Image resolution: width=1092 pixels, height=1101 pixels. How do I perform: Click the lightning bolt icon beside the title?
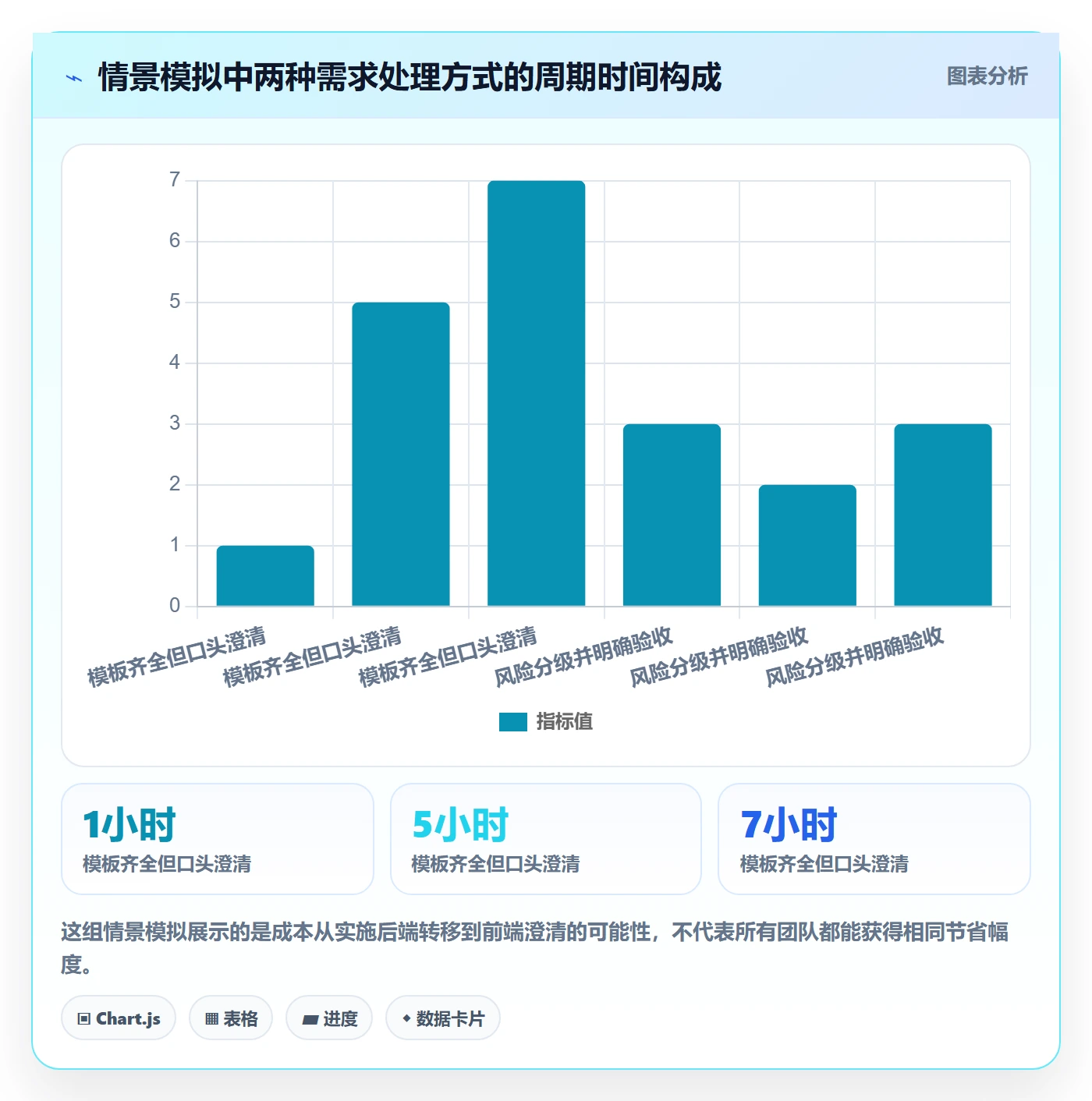coord(74,78)
